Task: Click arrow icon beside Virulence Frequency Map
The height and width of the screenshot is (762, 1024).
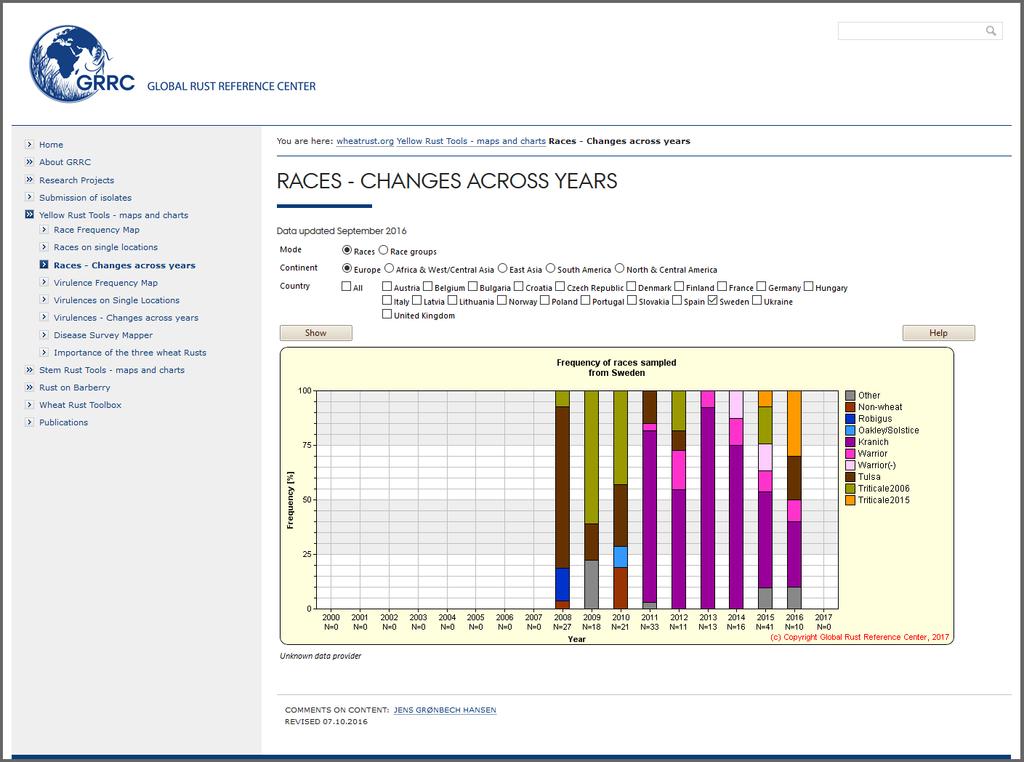Action: tap(44, 282)
